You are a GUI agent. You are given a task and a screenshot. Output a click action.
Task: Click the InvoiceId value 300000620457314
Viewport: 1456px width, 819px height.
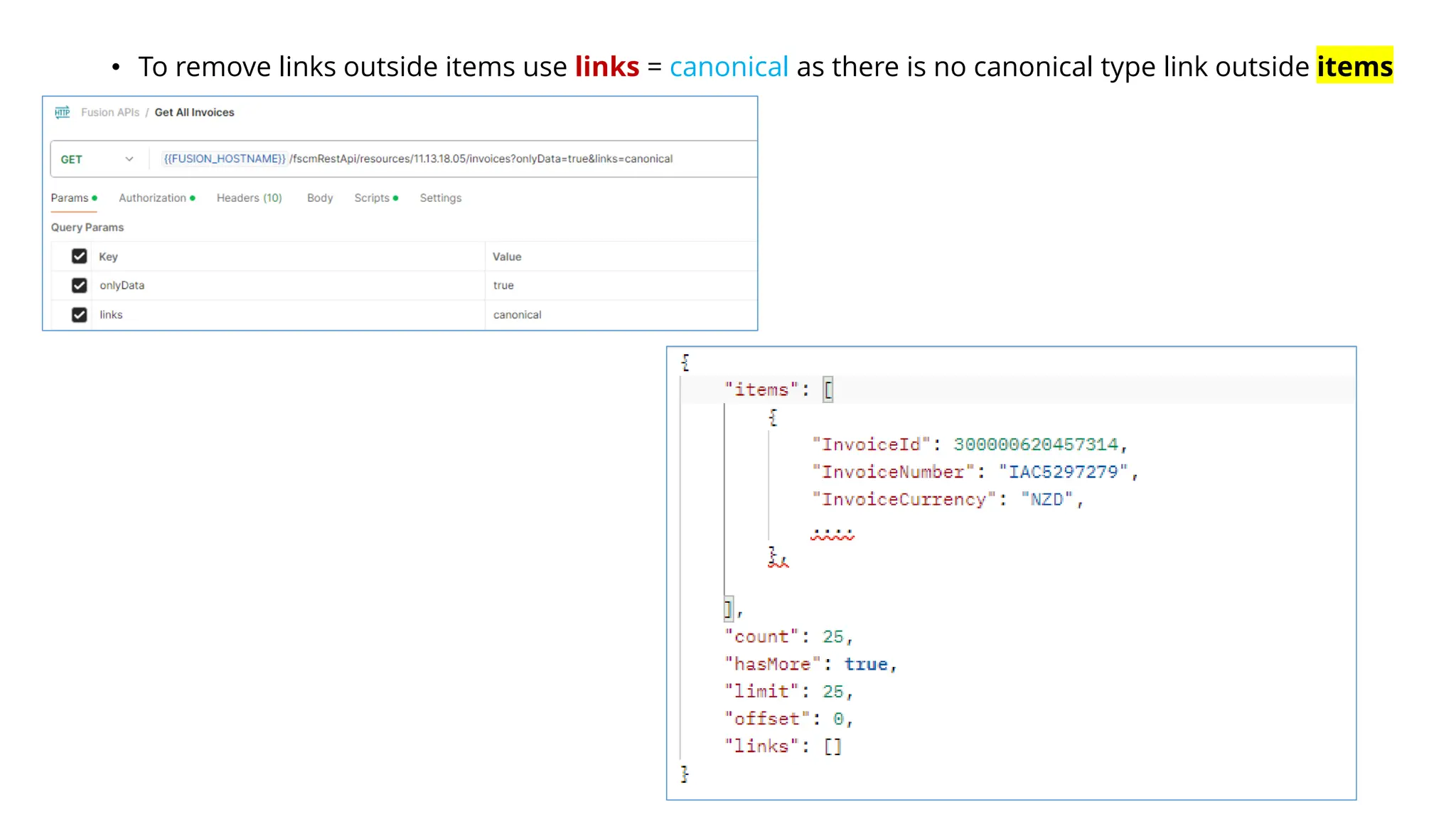(x=1035, y=444)
